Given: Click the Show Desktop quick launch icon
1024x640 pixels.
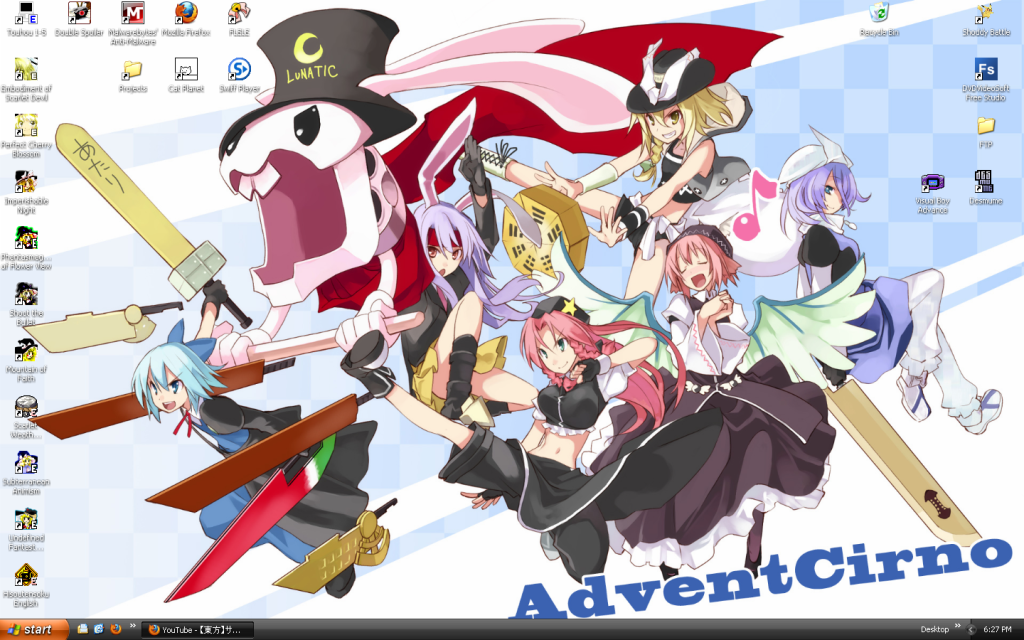Looking at the screenshot, I should (82, 629).
